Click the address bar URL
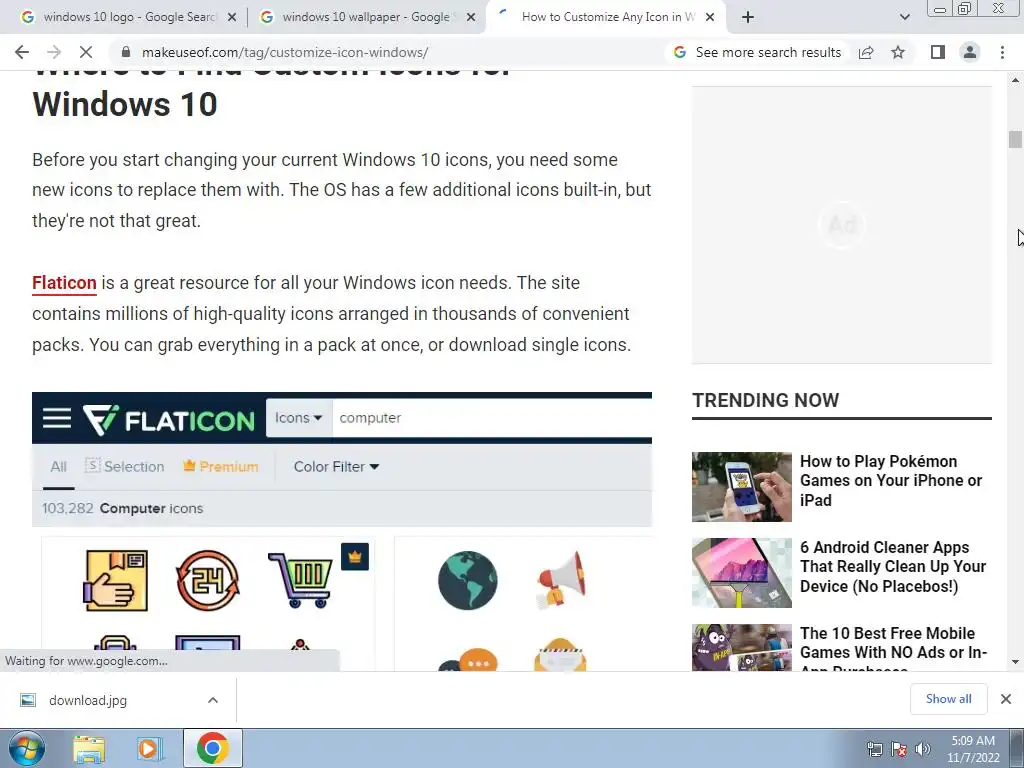Image resolution: width=1024 pixels, height=768 pixels. click(285, 52)
